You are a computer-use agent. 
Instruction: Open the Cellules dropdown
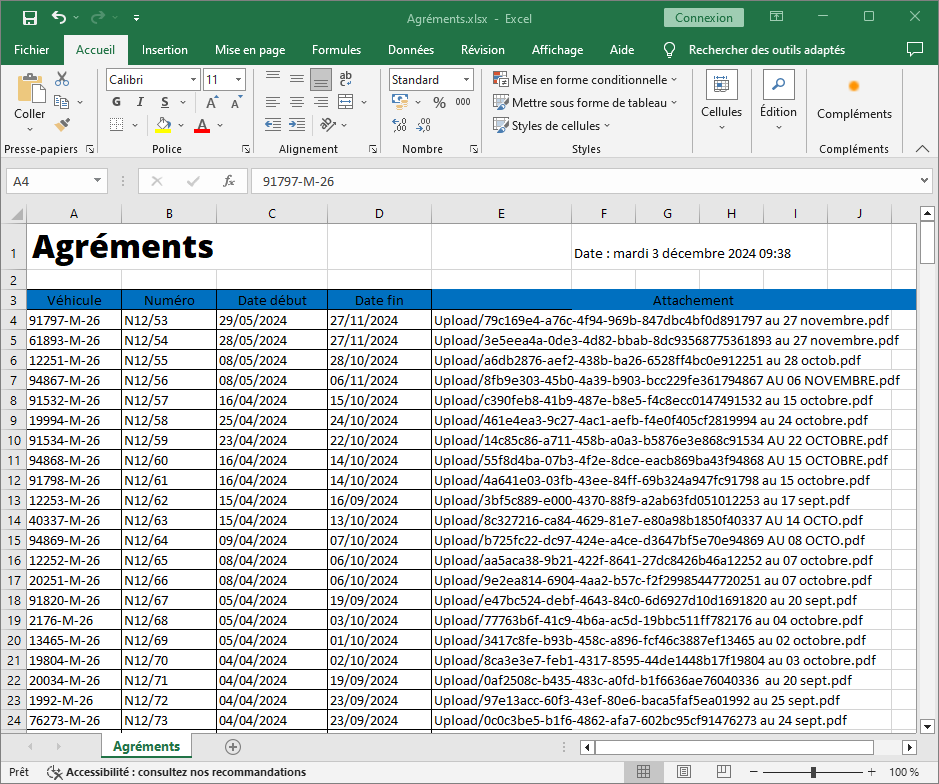(x=721, y=101)
